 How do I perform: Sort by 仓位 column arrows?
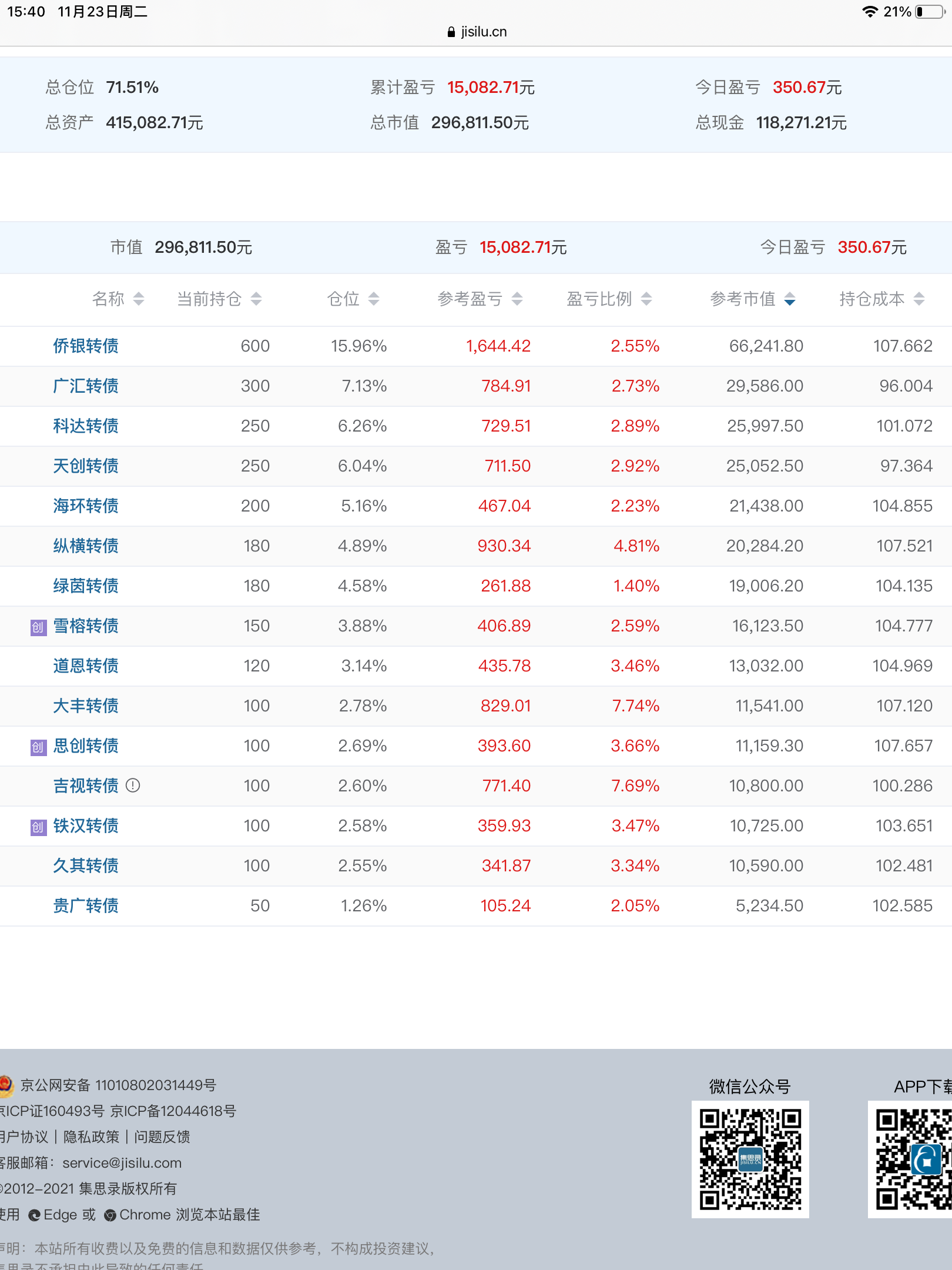(x=374, y=299)
